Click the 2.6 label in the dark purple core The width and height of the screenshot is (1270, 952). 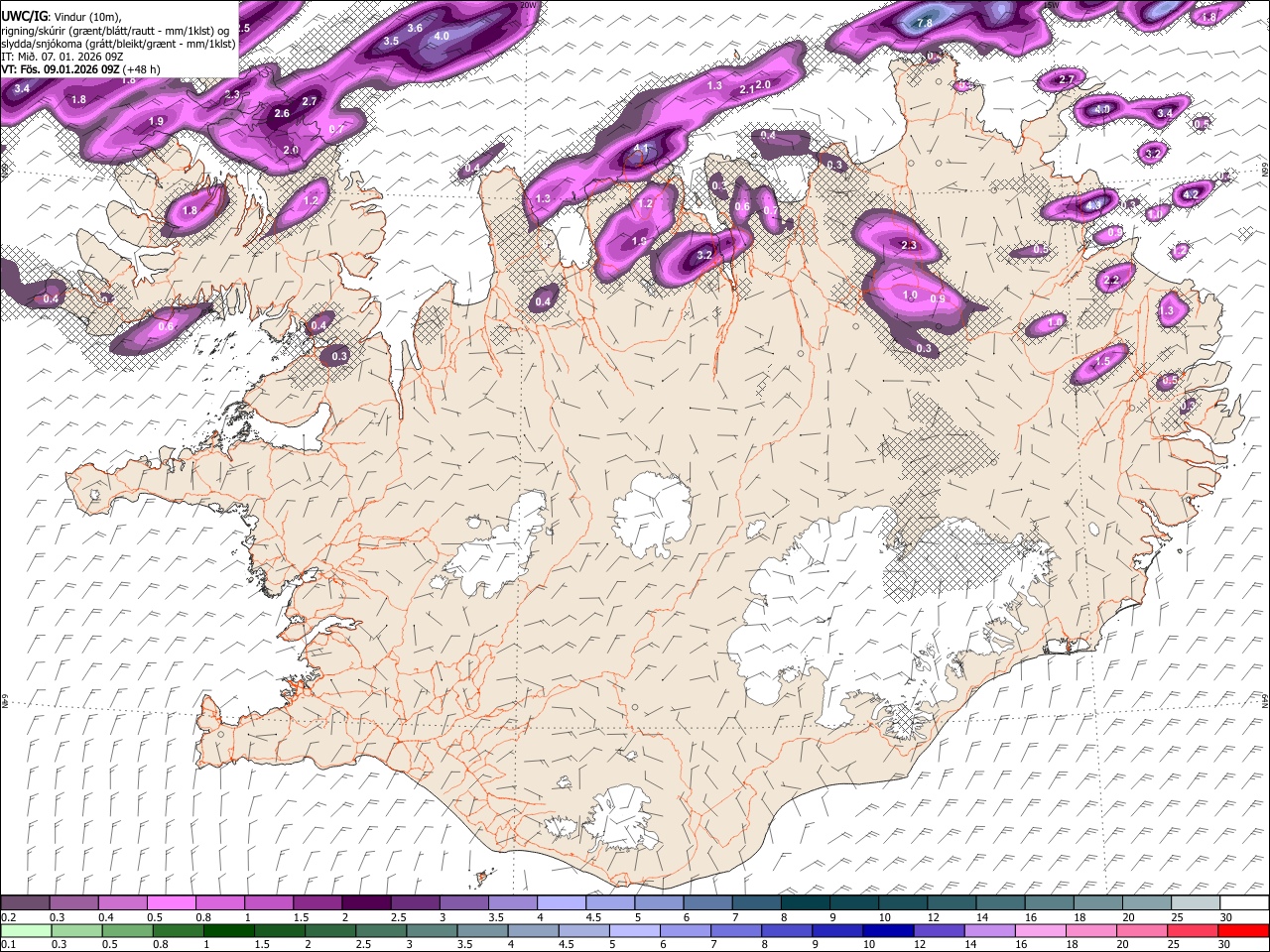click(x=282, y=114)
